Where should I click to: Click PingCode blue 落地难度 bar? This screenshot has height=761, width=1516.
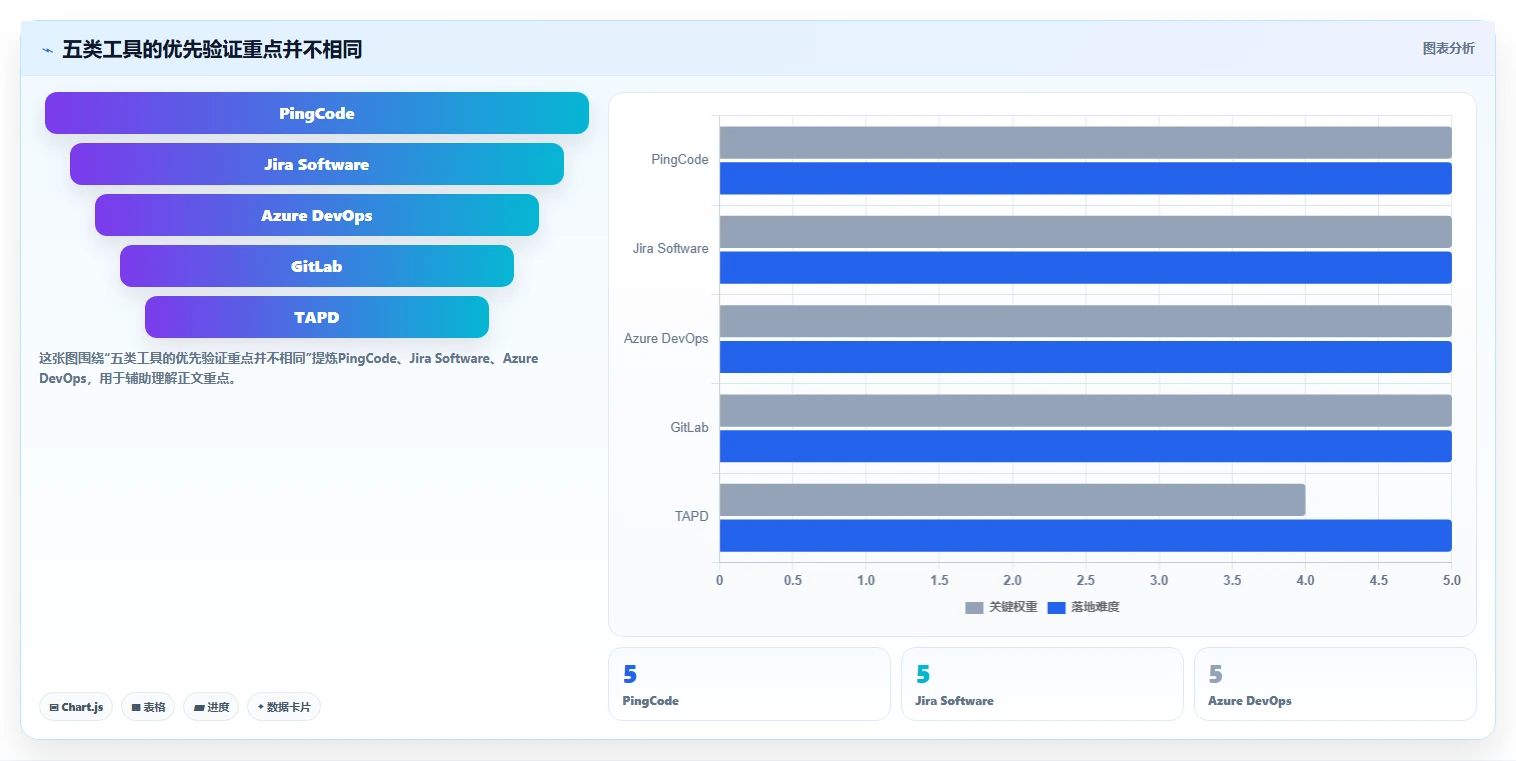point(1085,178)
